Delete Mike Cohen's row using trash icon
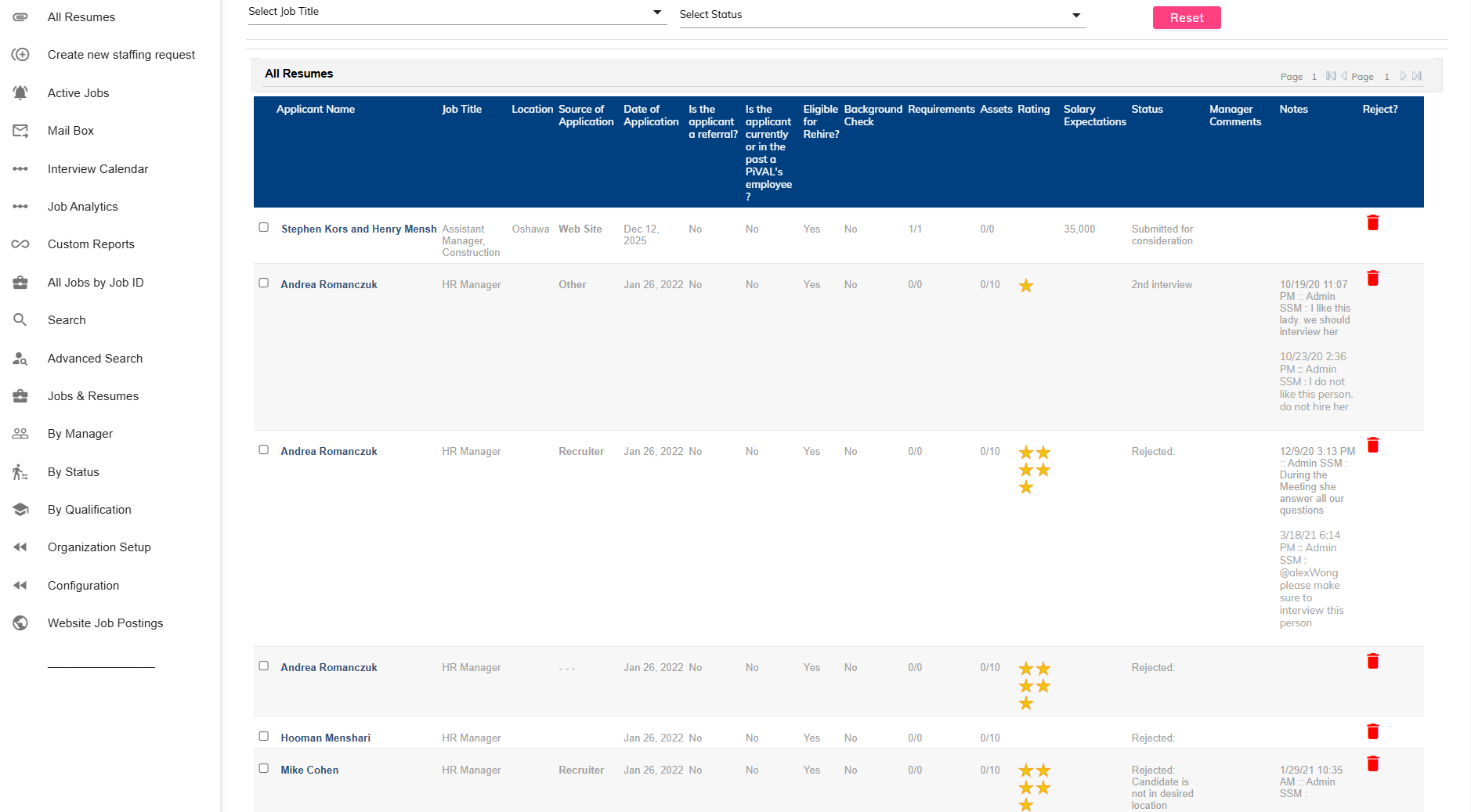The image size is (1471, 812). [1373, 763]
